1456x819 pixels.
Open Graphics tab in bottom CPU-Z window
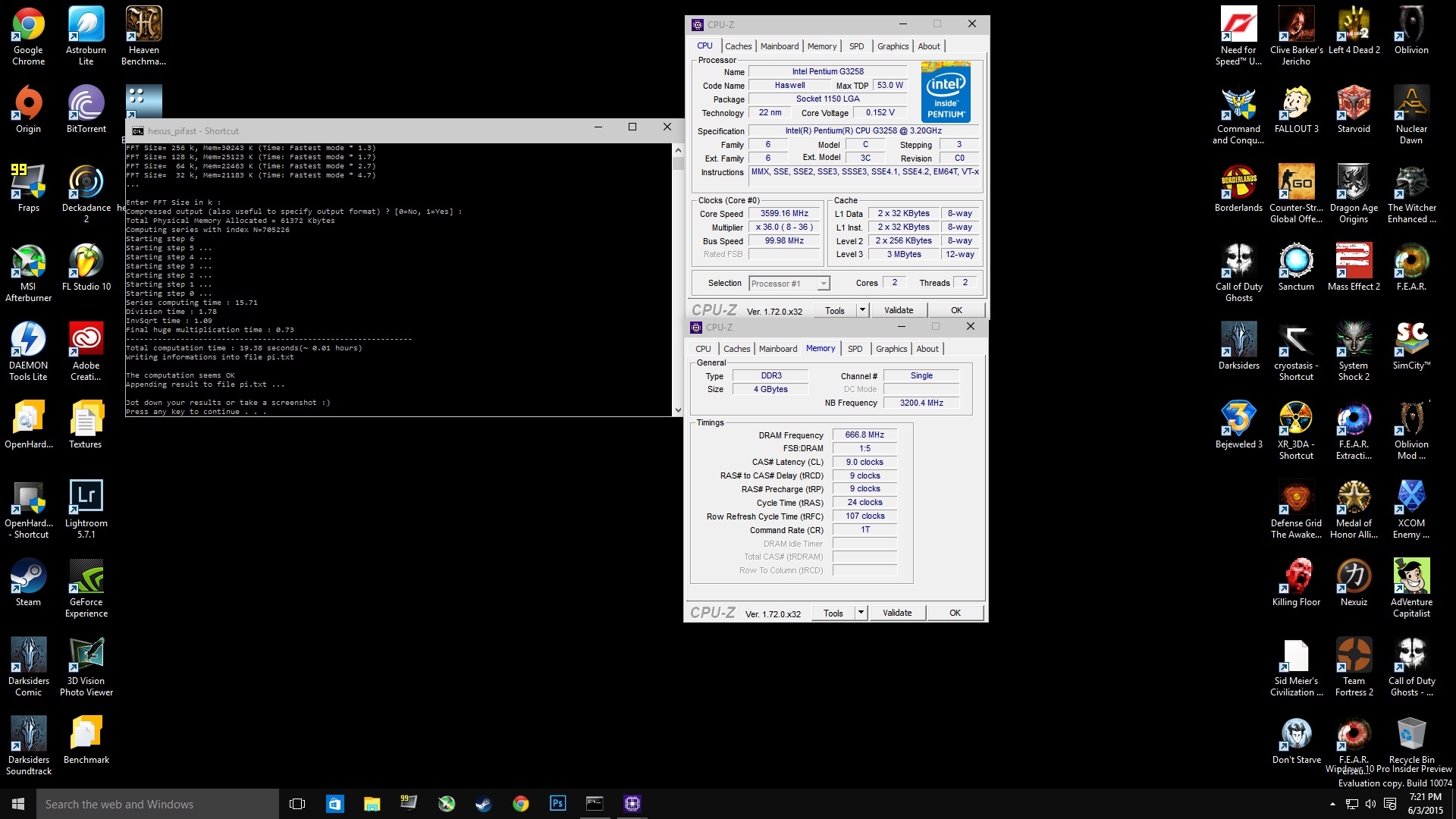(891, 349)
